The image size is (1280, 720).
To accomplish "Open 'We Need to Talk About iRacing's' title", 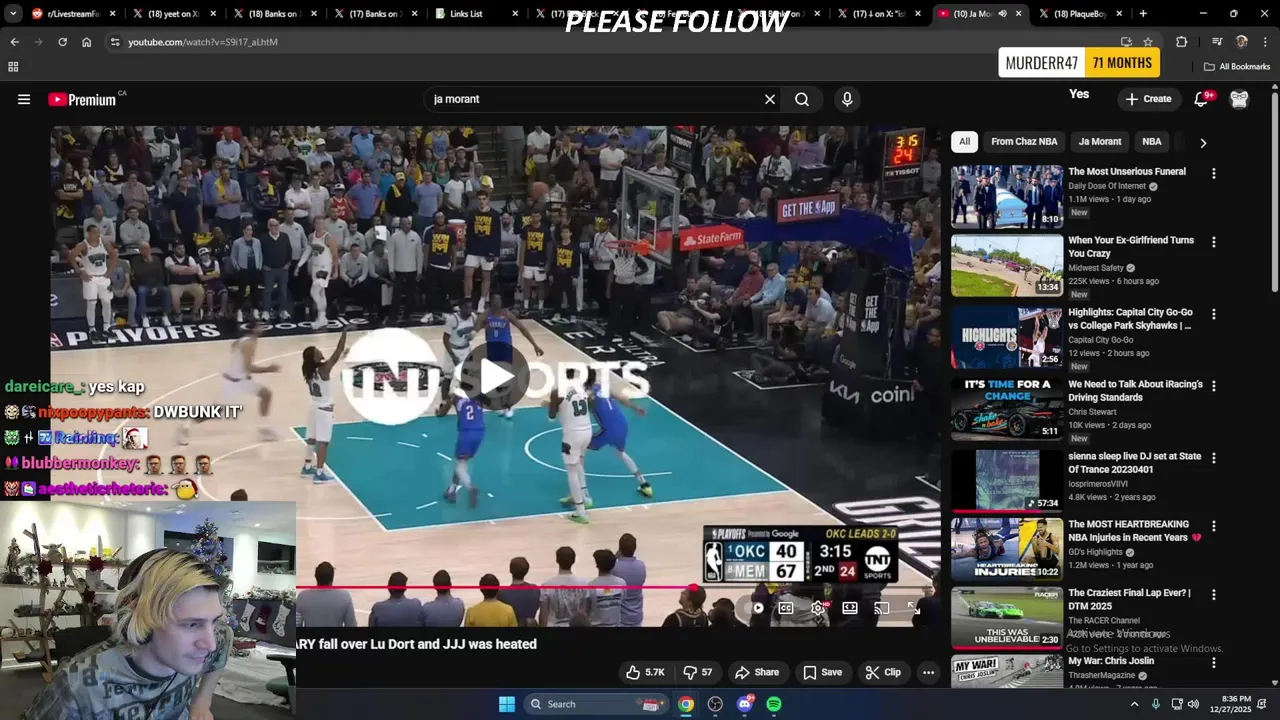I will [x=1135, y=391].
